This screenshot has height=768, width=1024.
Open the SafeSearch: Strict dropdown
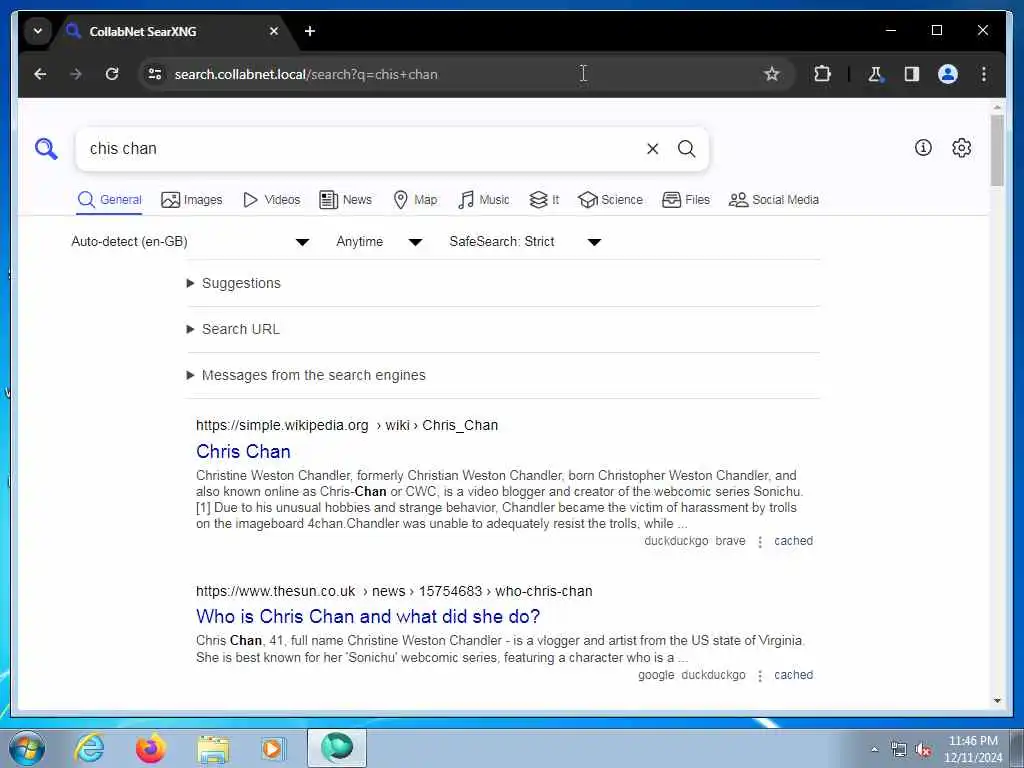[524, 242]
